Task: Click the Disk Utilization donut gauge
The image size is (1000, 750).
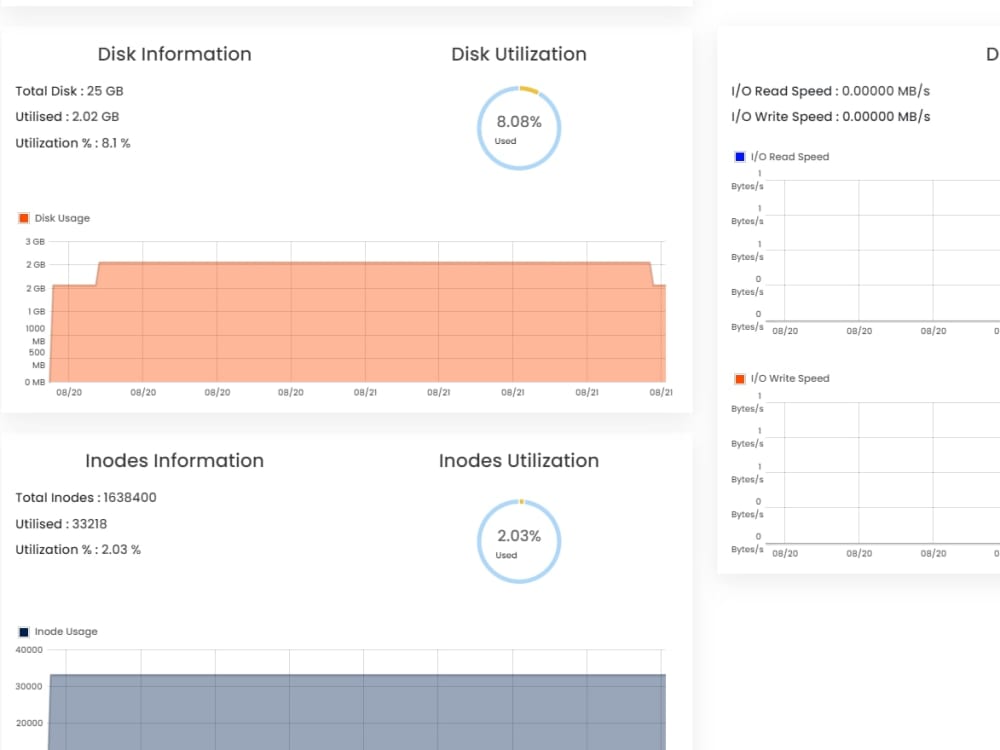Action: 519,127
